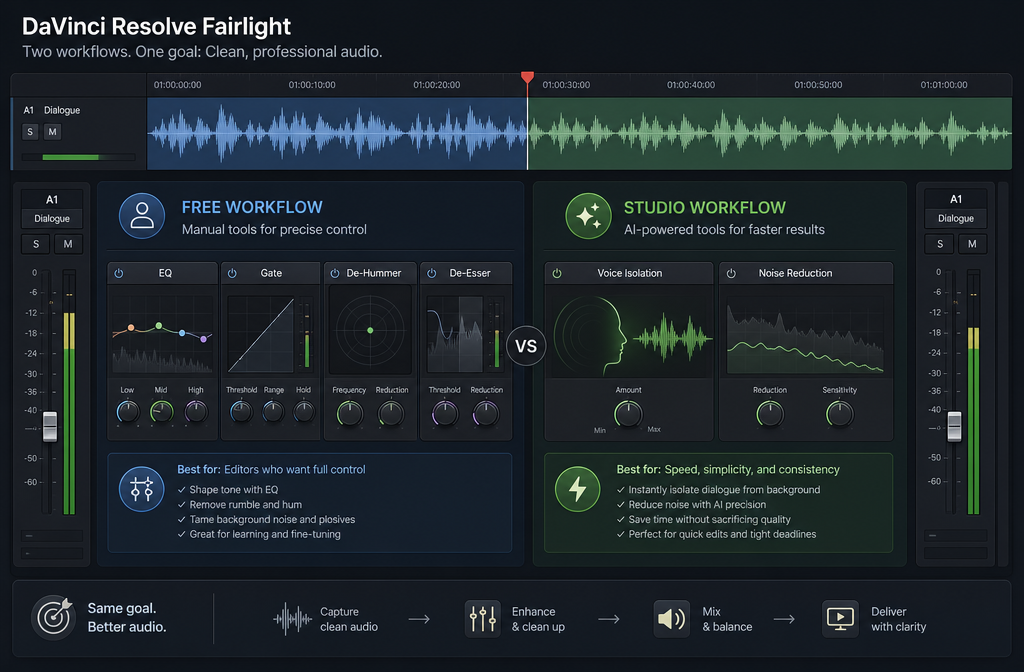Click the STUDIO WORKFLOW heading
This screenshot has width=1024, height=672.
coord(705,208)
